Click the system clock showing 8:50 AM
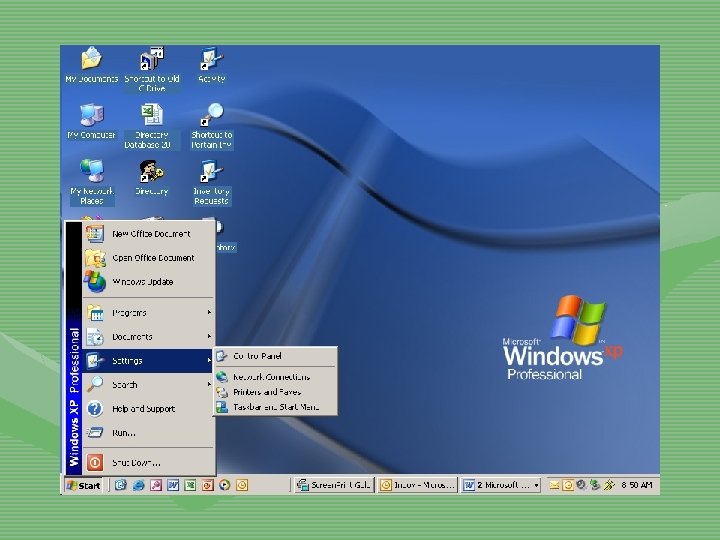The height and width of the screenshot is (540, 720). point(637,485)
